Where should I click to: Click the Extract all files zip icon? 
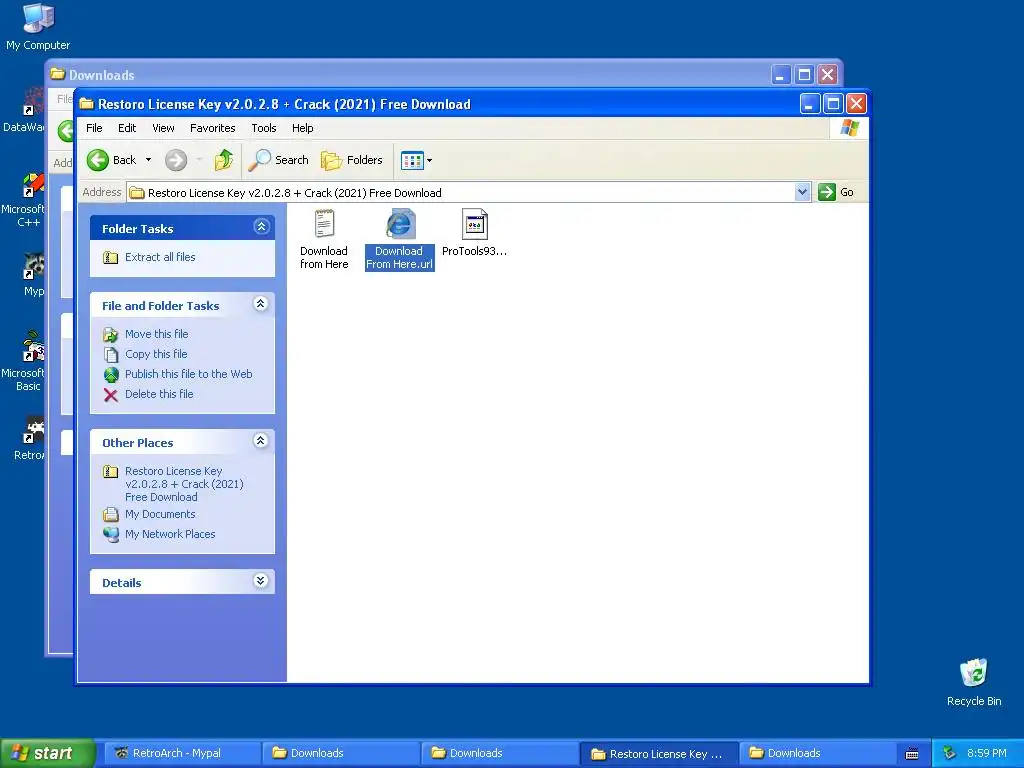point(111,258)
